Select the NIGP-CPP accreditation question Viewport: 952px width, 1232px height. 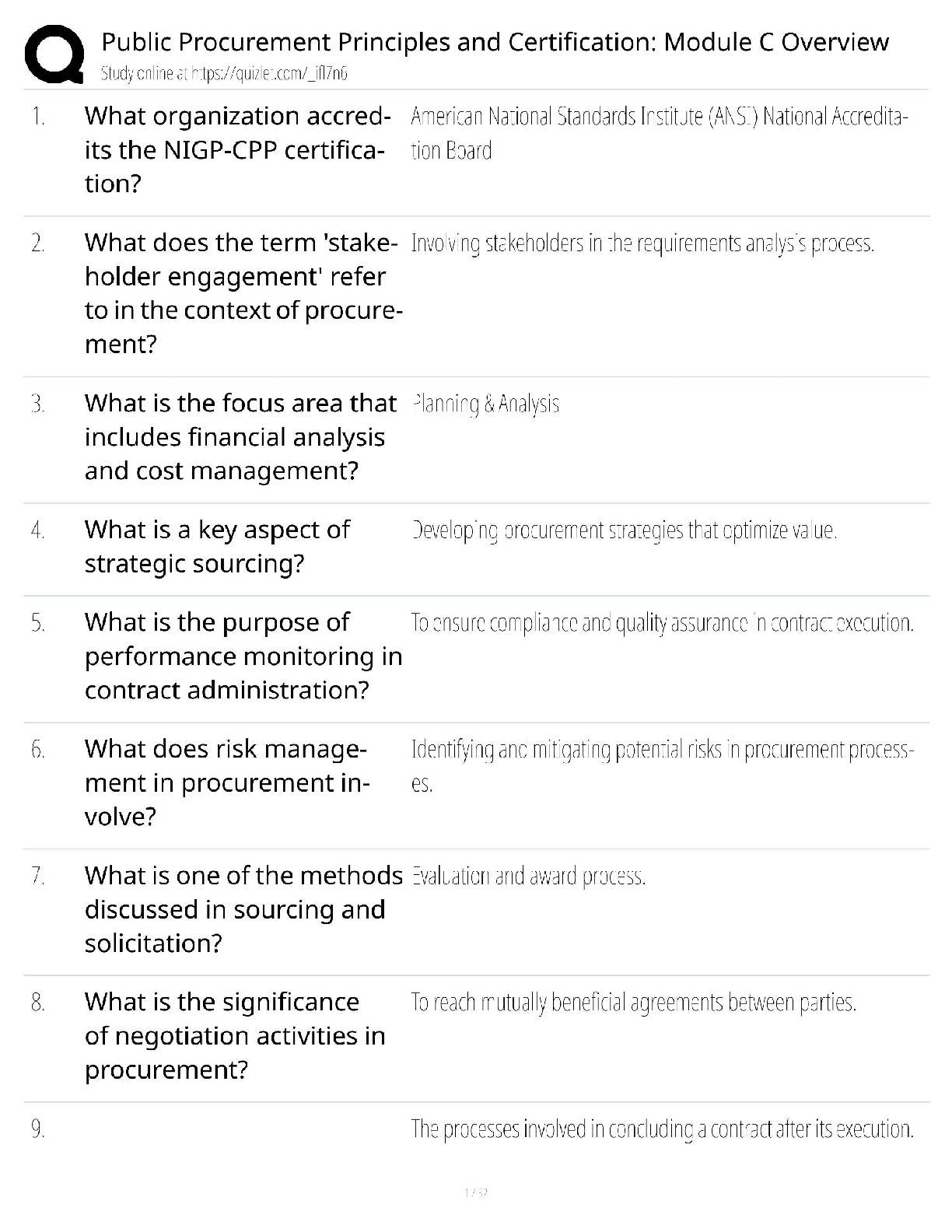pyautogui.click(x=237, y=149)
